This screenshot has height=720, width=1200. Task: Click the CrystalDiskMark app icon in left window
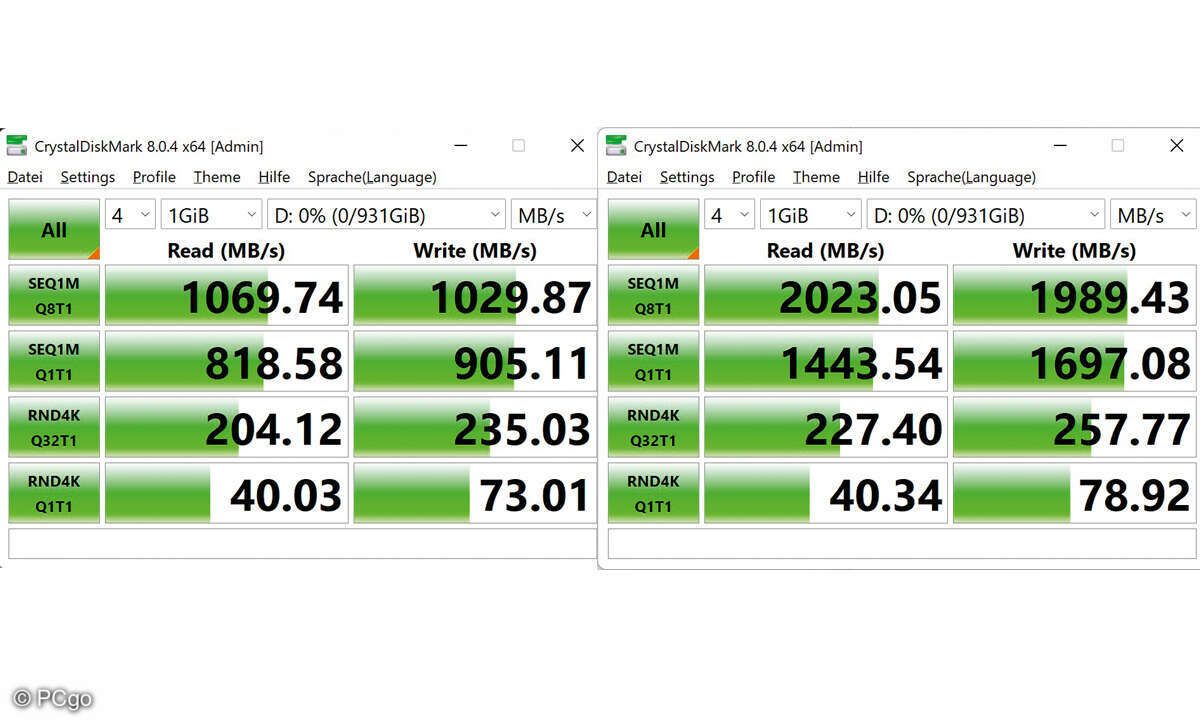click(17, 146)
